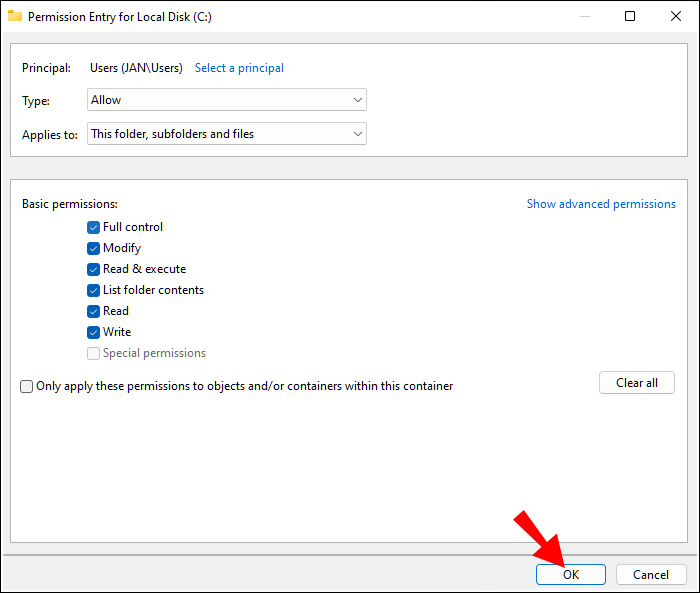Toggle the Modify permission checkbox
Screen dimensions: 700x593
[93, 248]
